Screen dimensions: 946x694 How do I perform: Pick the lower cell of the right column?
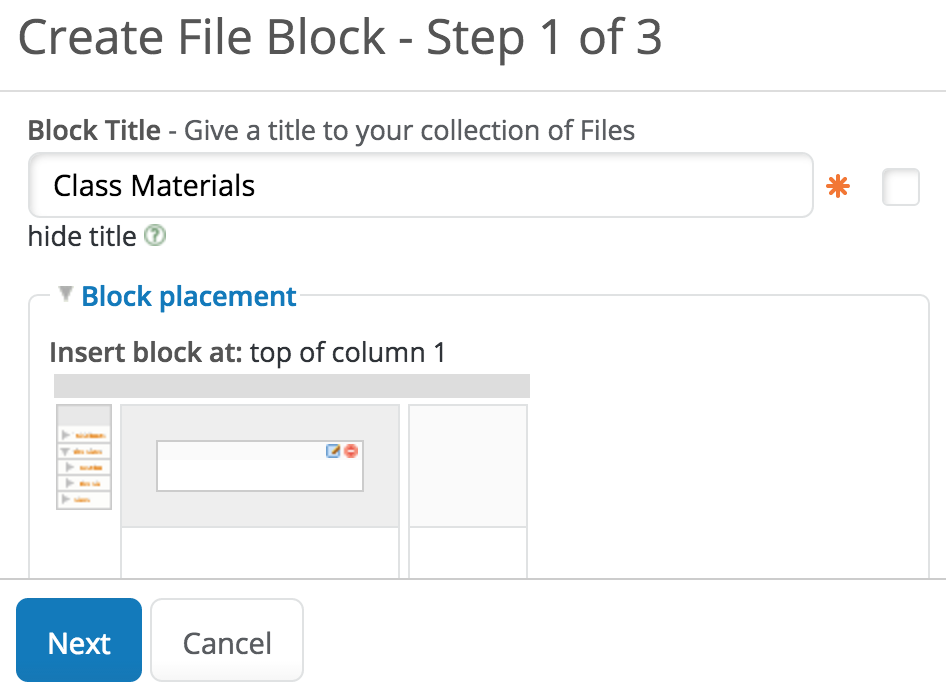click(x=468, y=553)
